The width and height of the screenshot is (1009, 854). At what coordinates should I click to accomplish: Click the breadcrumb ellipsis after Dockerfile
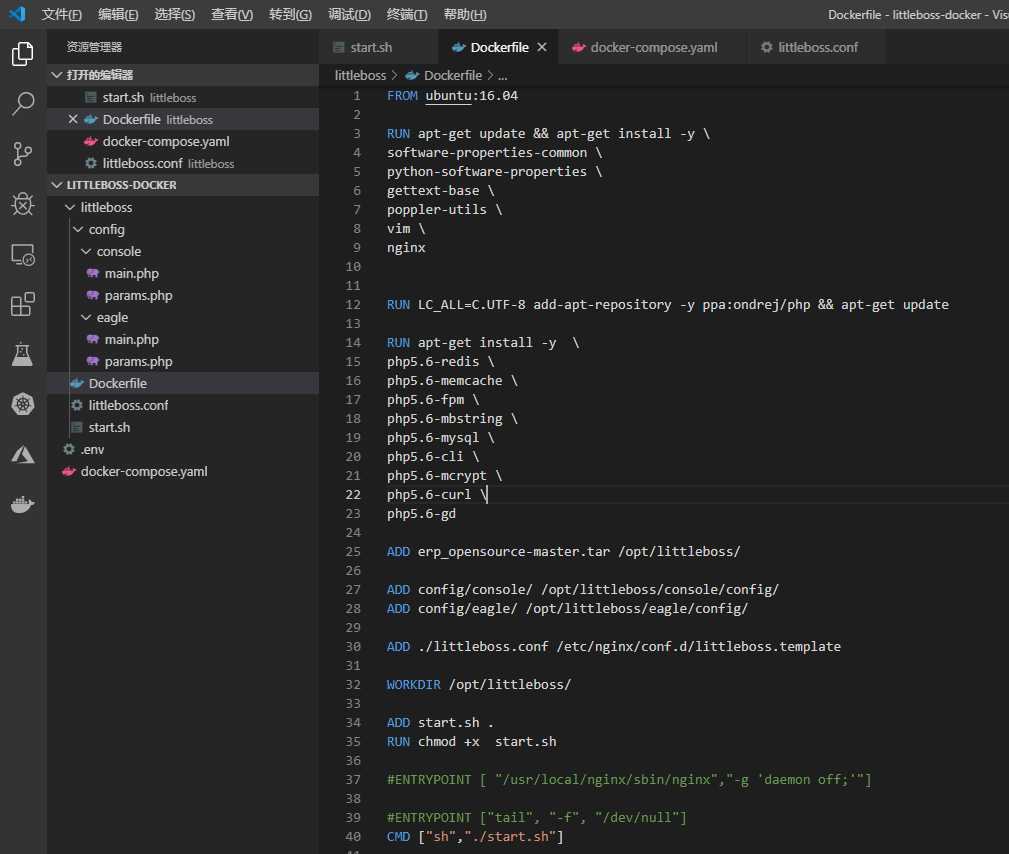point(503,76)
